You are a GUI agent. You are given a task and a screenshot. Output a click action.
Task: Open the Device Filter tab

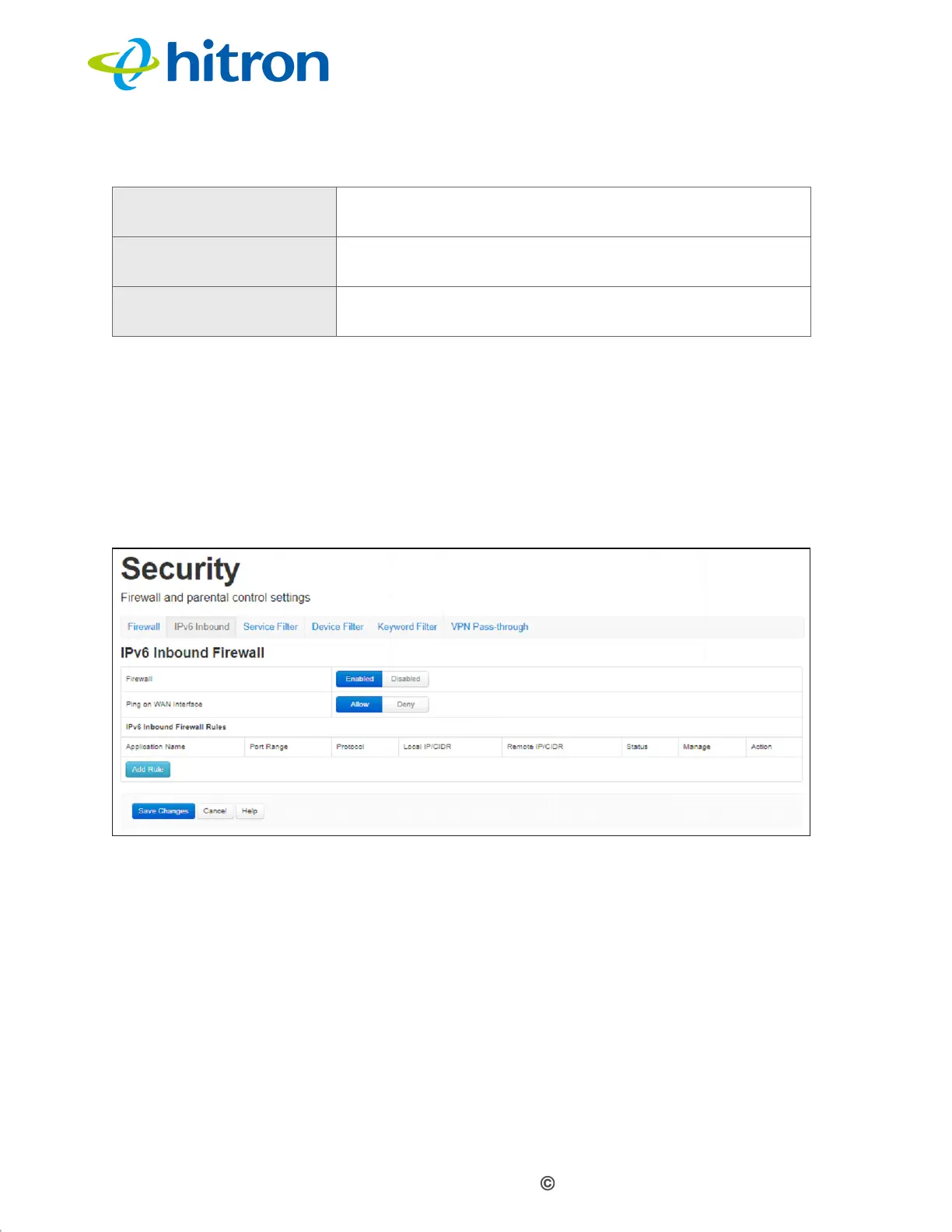(x=338, y=627)
